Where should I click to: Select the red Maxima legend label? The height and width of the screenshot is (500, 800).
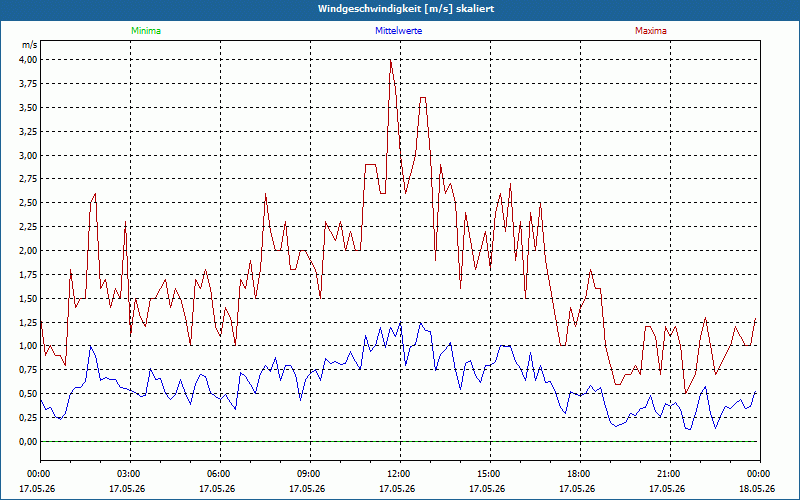[x=651, y=31]
